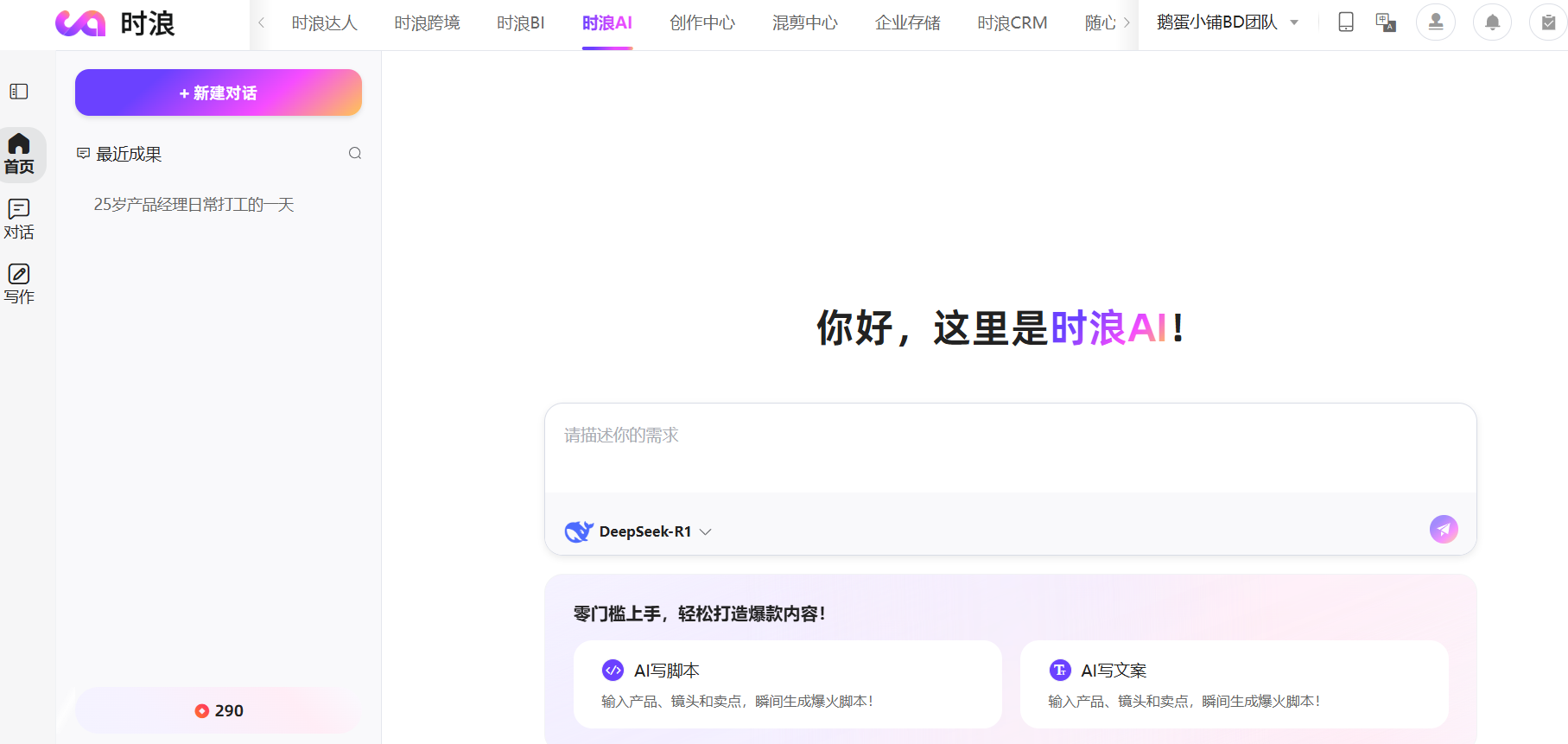Open the AI写文案 card
This screenshot has width=1568, height=744.
pos(1235,684)
